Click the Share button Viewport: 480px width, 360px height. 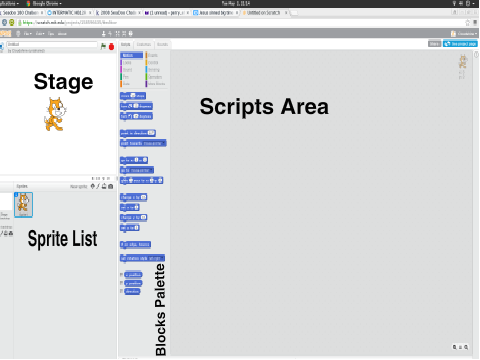[x=435, y=44]
